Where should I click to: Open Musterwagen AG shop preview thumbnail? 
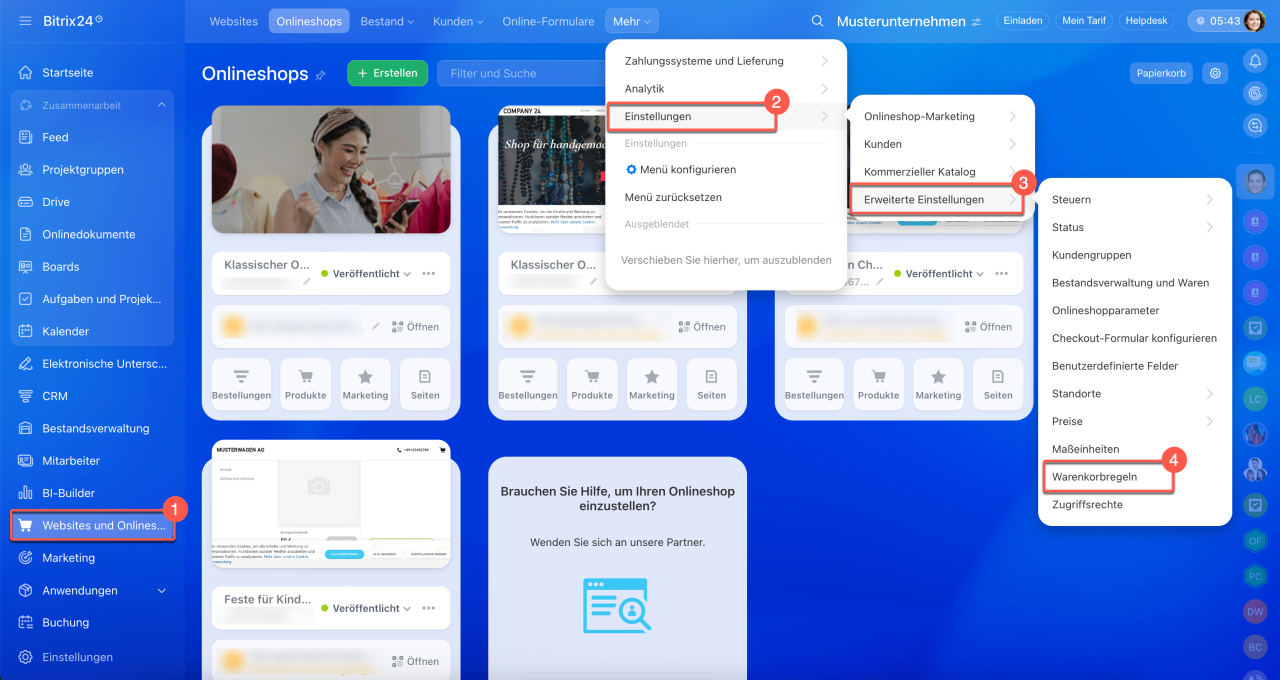point(332,504)
